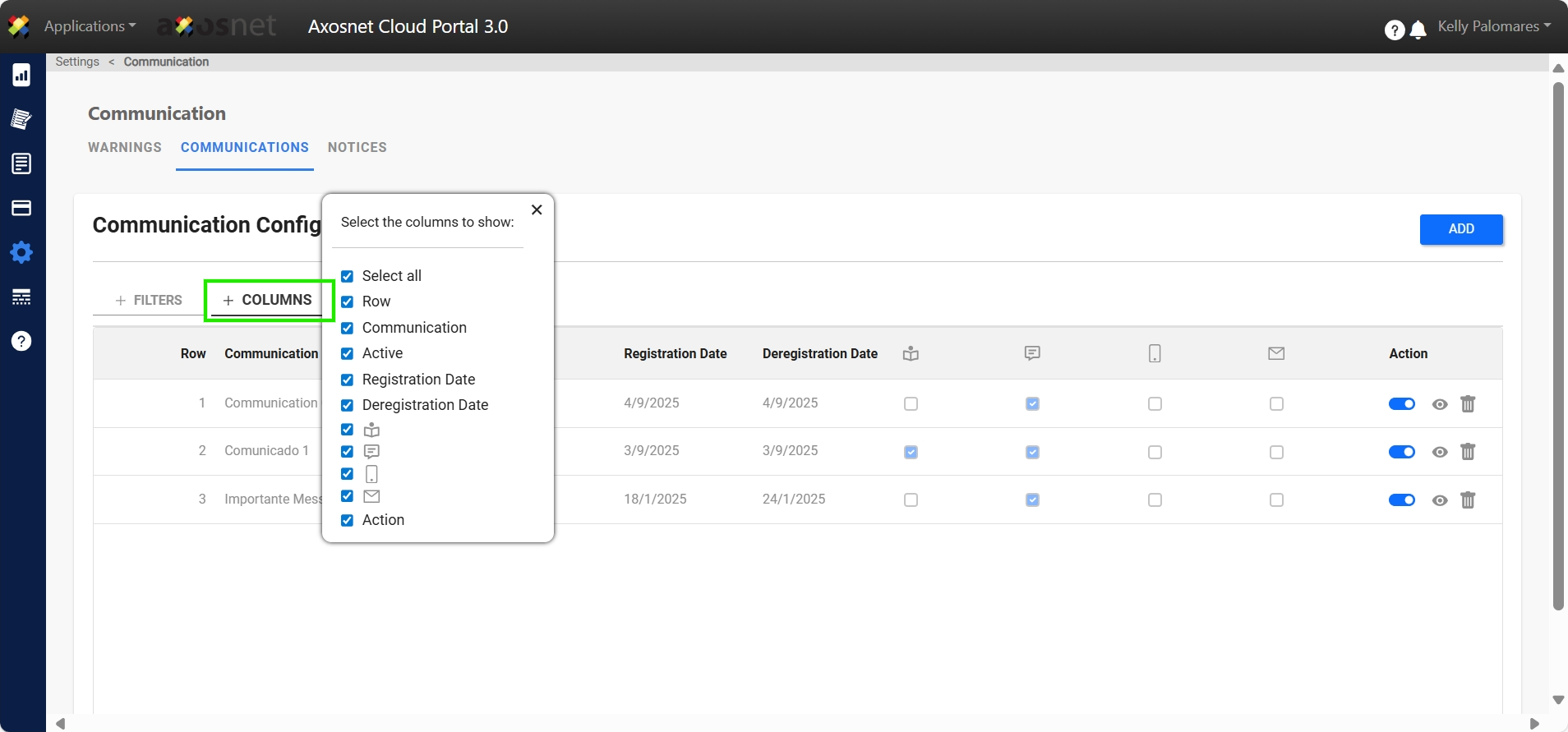
Task: Disable the active toggle for row 3
Action: coord(1401,500)
